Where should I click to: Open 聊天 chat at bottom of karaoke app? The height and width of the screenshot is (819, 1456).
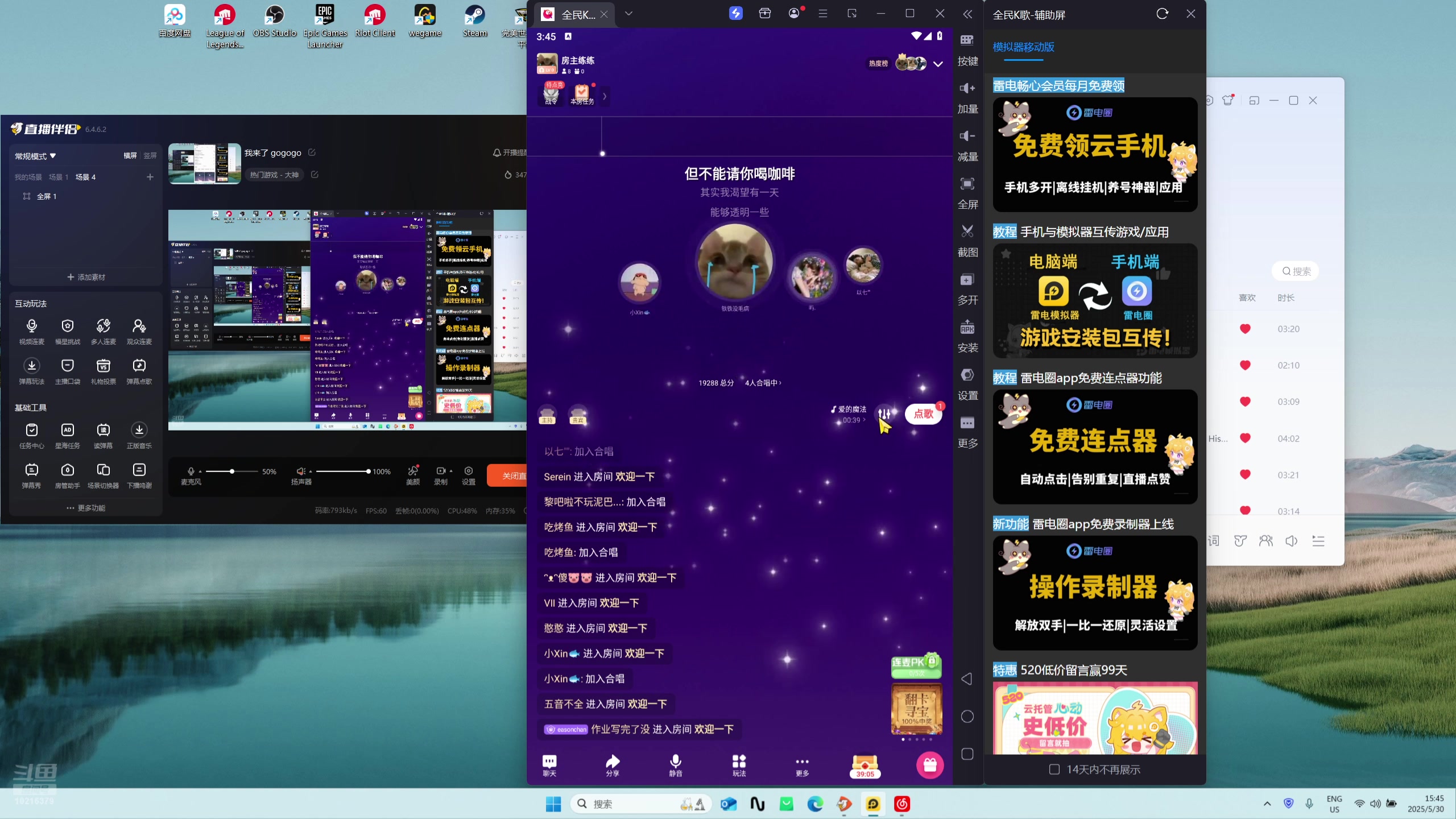click(x=549, y=766)
